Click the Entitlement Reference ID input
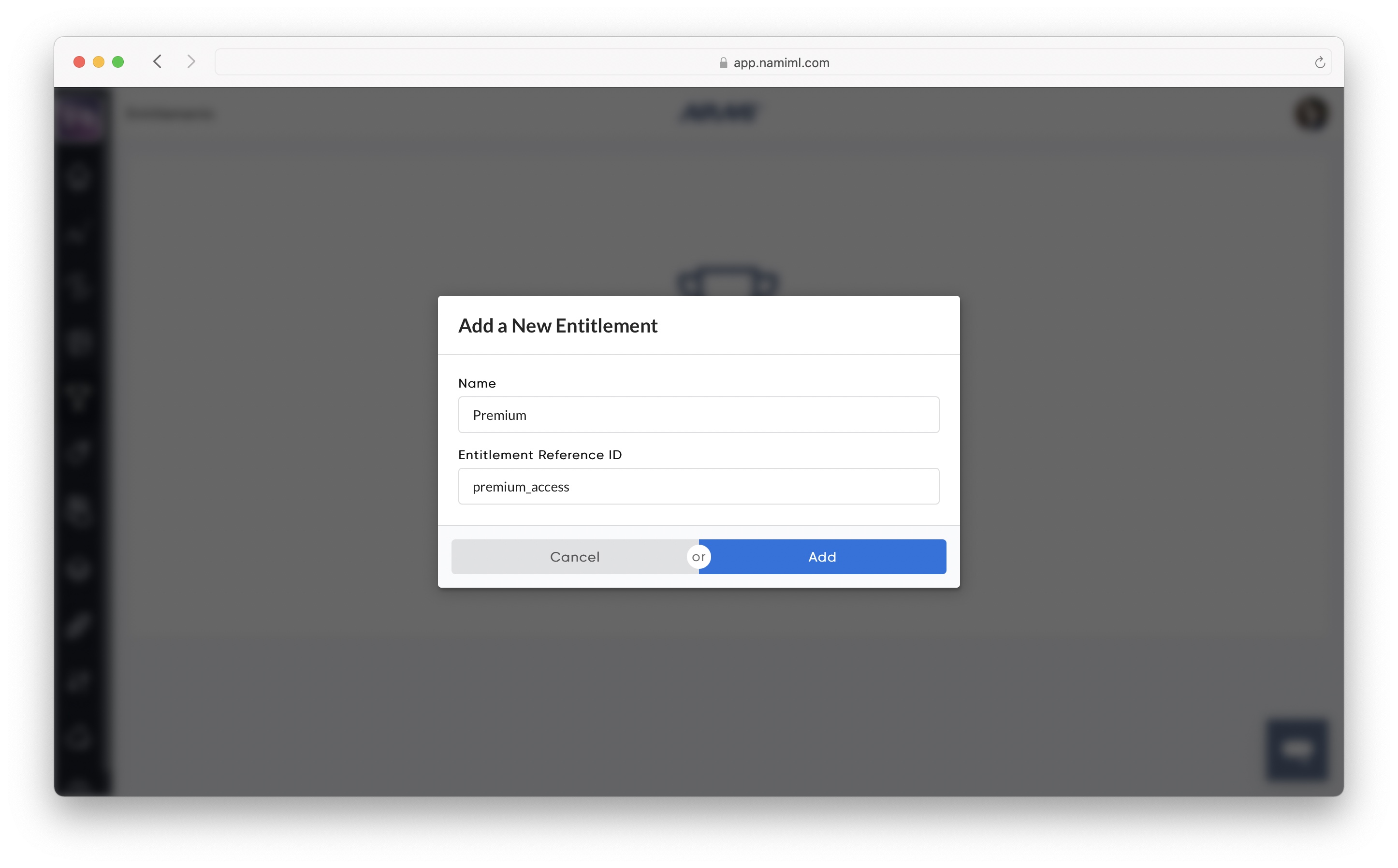Image resolution: width=1398 pixels, height=868 pixels. point(698,486)
